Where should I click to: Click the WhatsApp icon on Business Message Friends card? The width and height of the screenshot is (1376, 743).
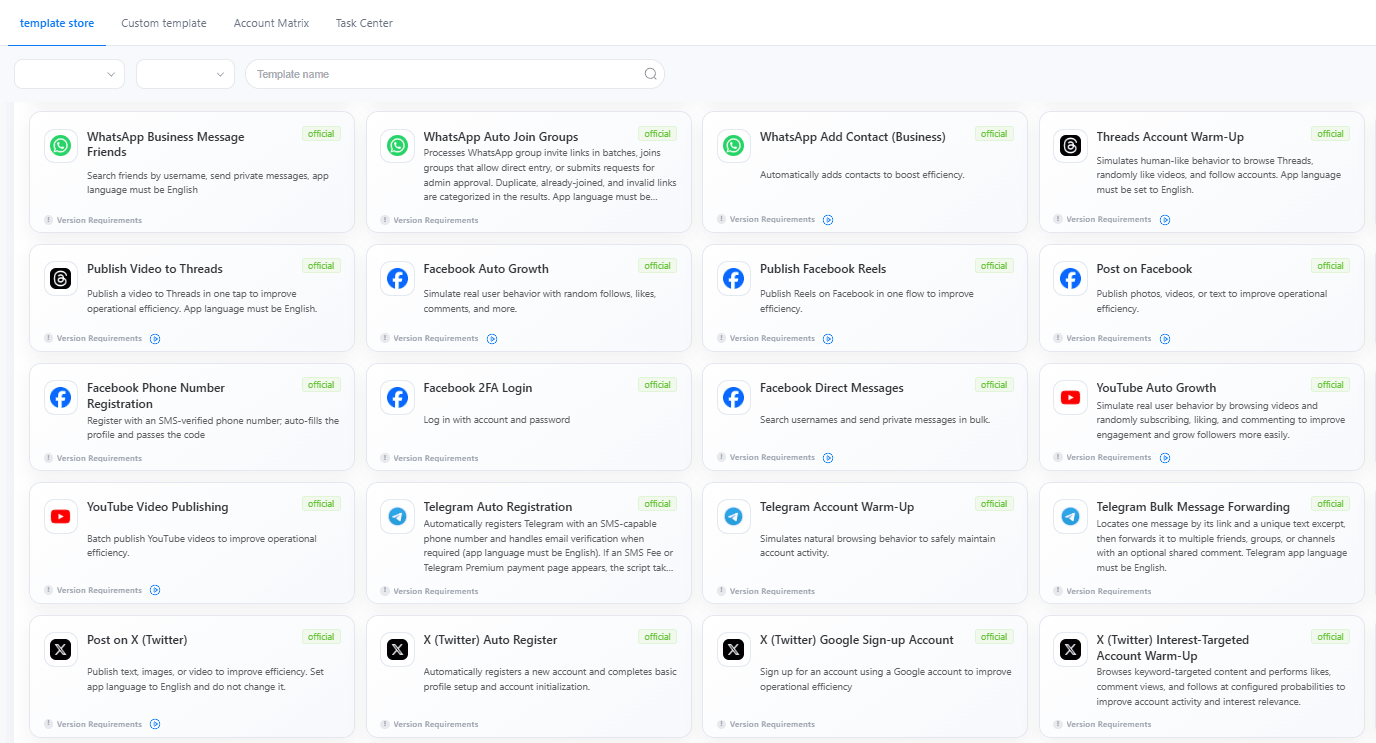[x=61, y=146]
